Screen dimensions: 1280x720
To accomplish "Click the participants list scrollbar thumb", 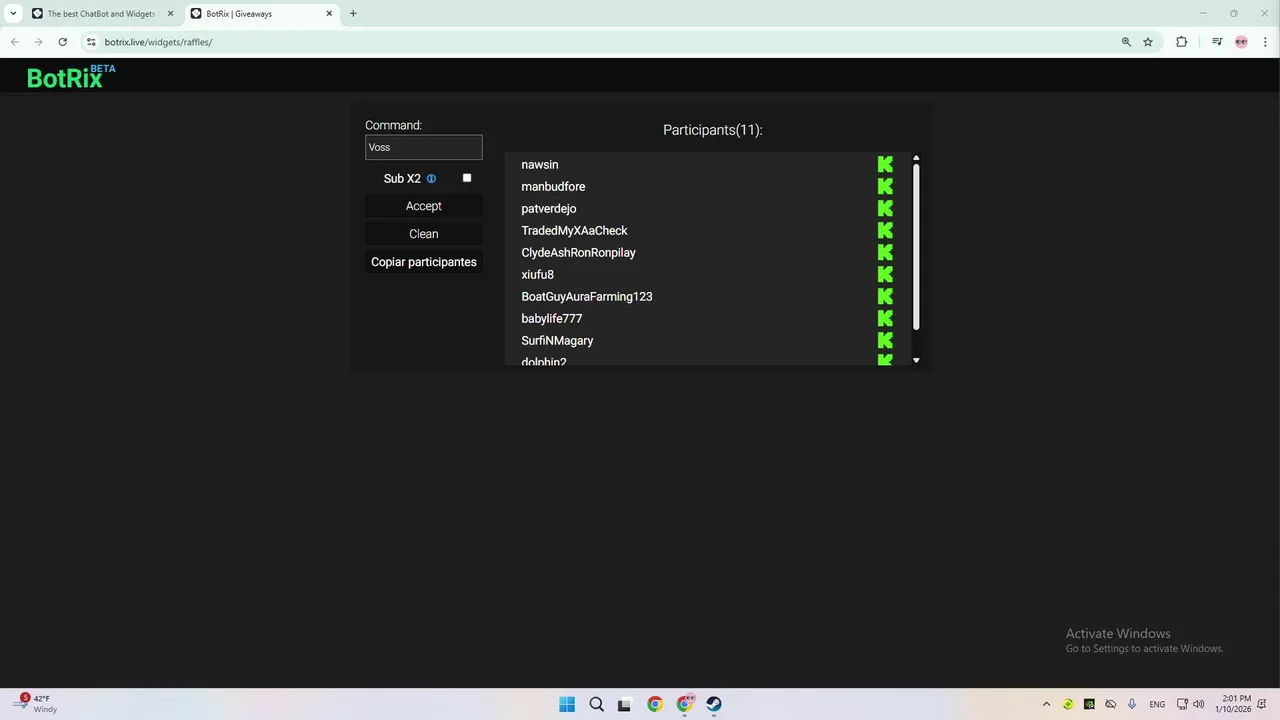I will tap(916, 247).
